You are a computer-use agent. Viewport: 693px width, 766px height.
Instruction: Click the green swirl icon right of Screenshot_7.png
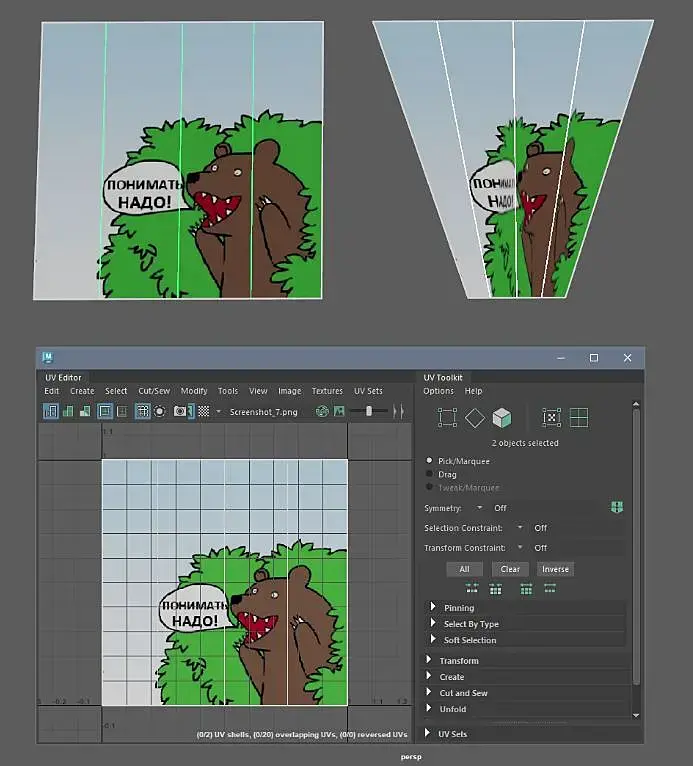(322, 411)
